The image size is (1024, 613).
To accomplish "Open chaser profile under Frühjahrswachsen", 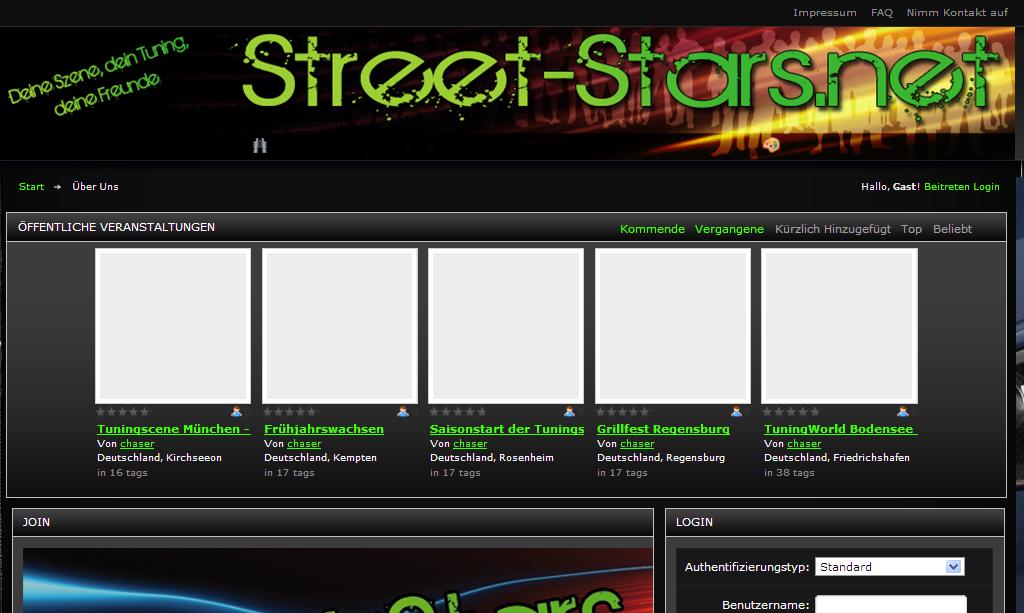I will click(x=304, y=444).
